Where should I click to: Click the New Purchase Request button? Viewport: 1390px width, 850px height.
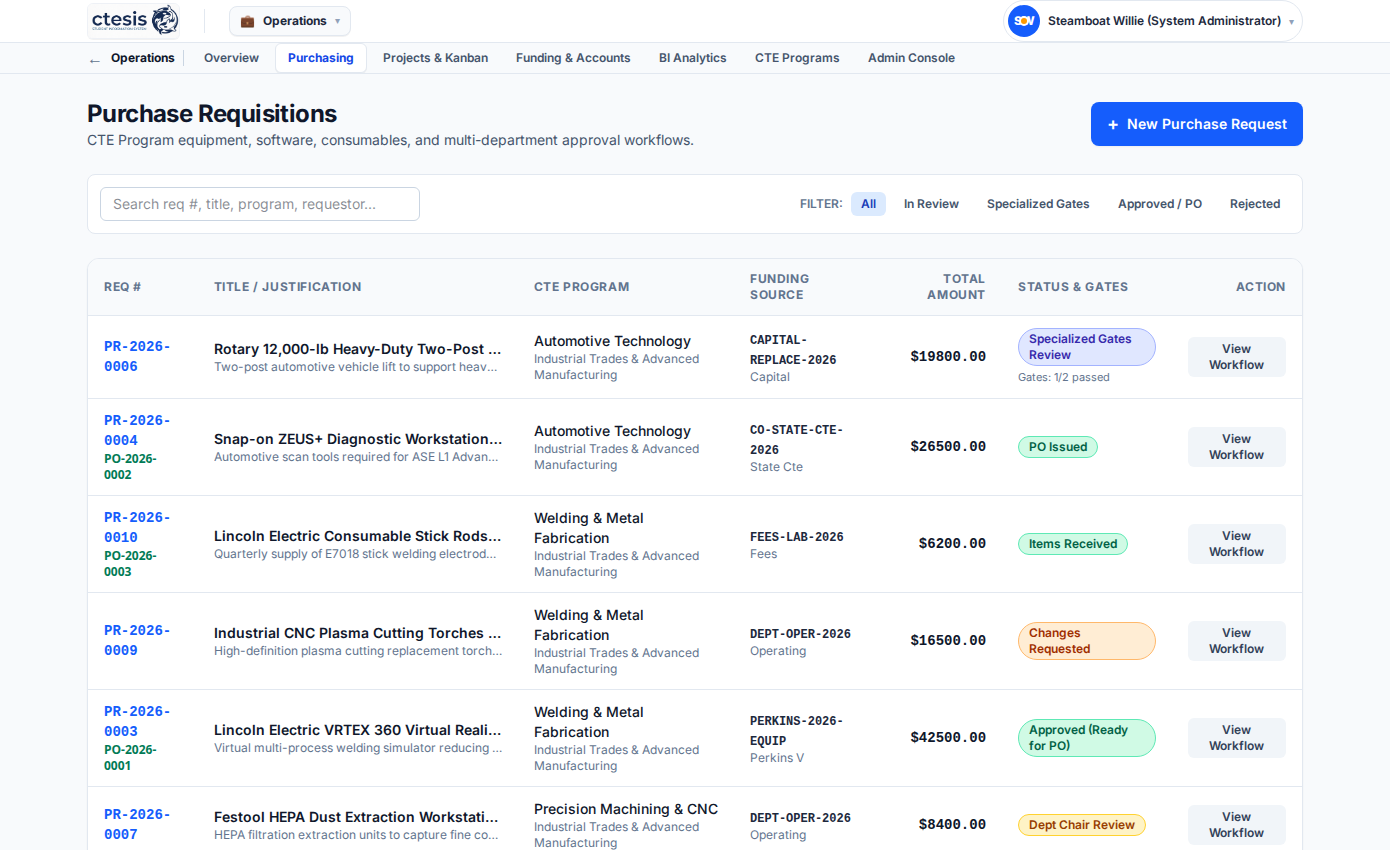coord(1197,124)
